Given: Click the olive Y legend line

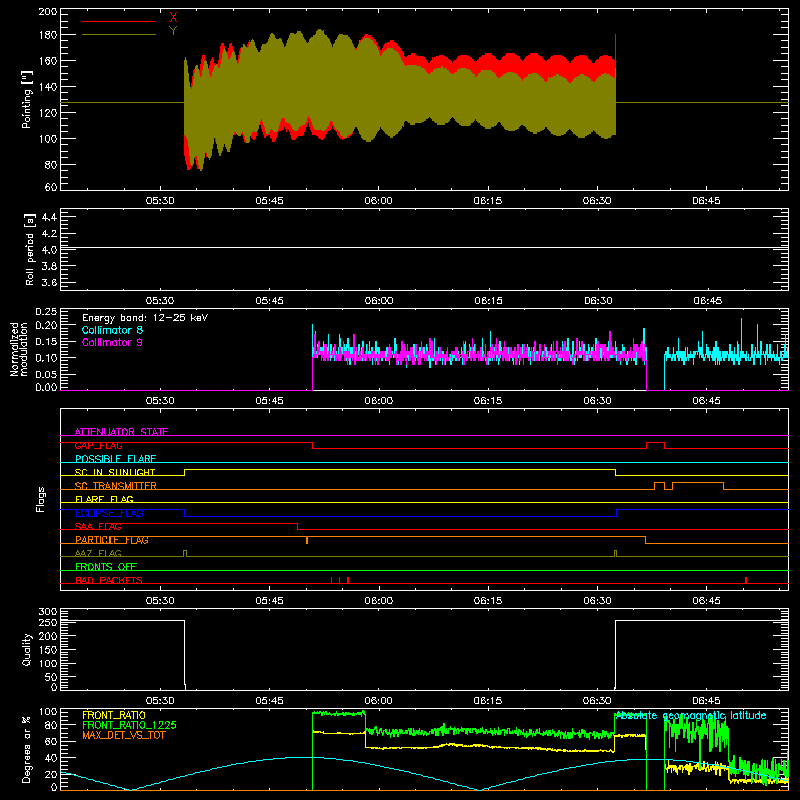Looking at the screenshot, I should (119, 35).
